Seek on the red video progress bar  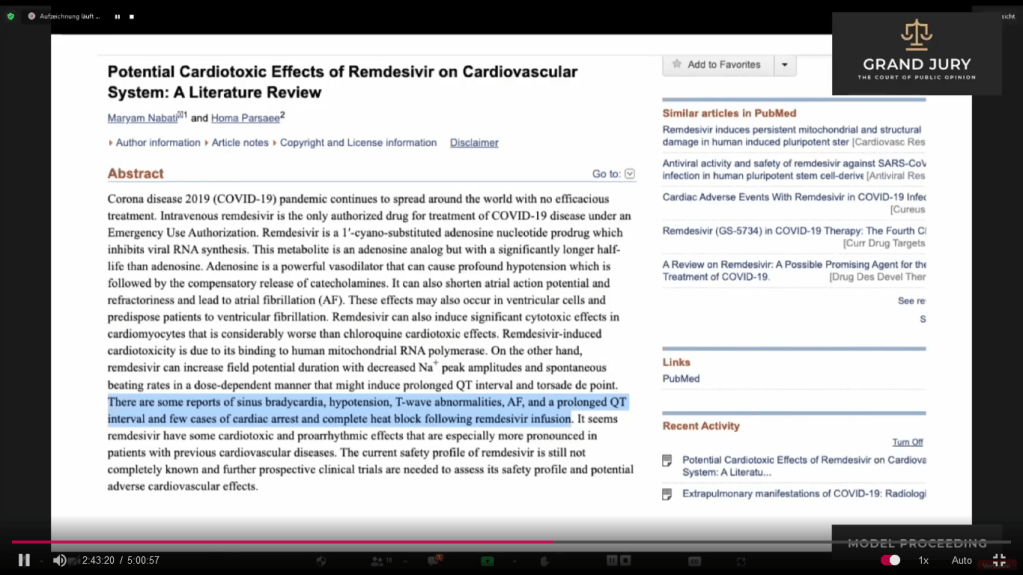(300, 542)
